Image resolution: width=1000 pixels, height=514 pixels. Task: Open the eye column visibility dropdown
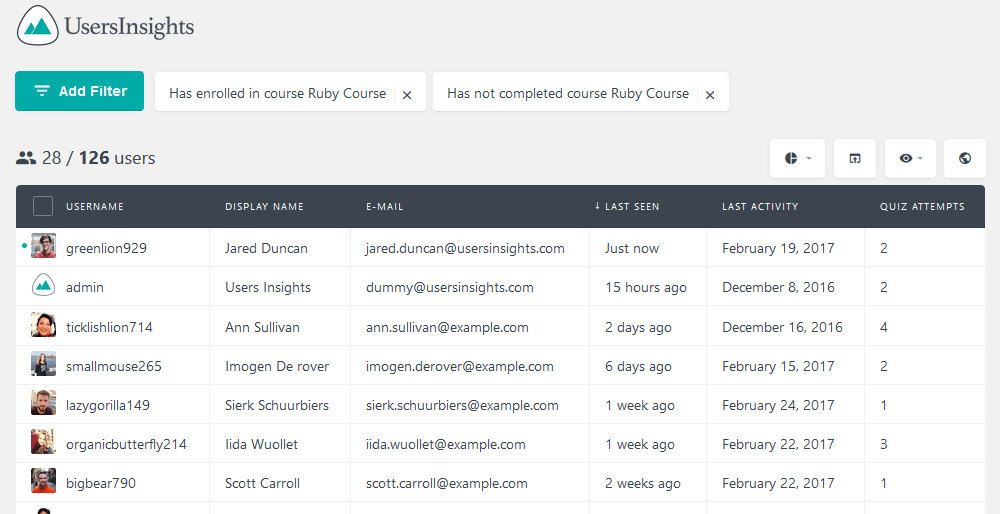(910, 158)
